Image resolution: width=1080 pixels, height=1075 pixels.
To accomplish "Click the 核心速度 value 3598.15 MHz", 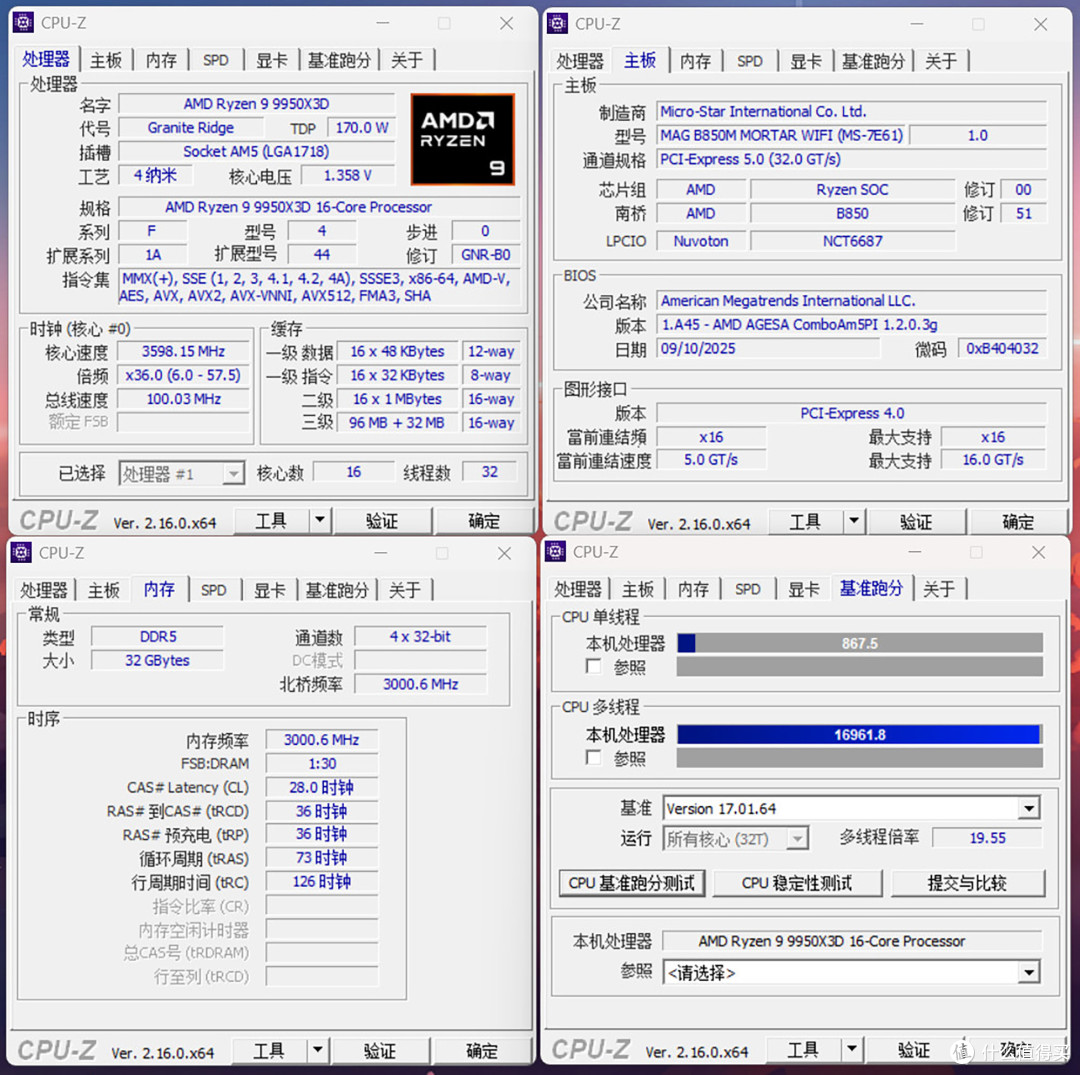I will coord(183,351).
